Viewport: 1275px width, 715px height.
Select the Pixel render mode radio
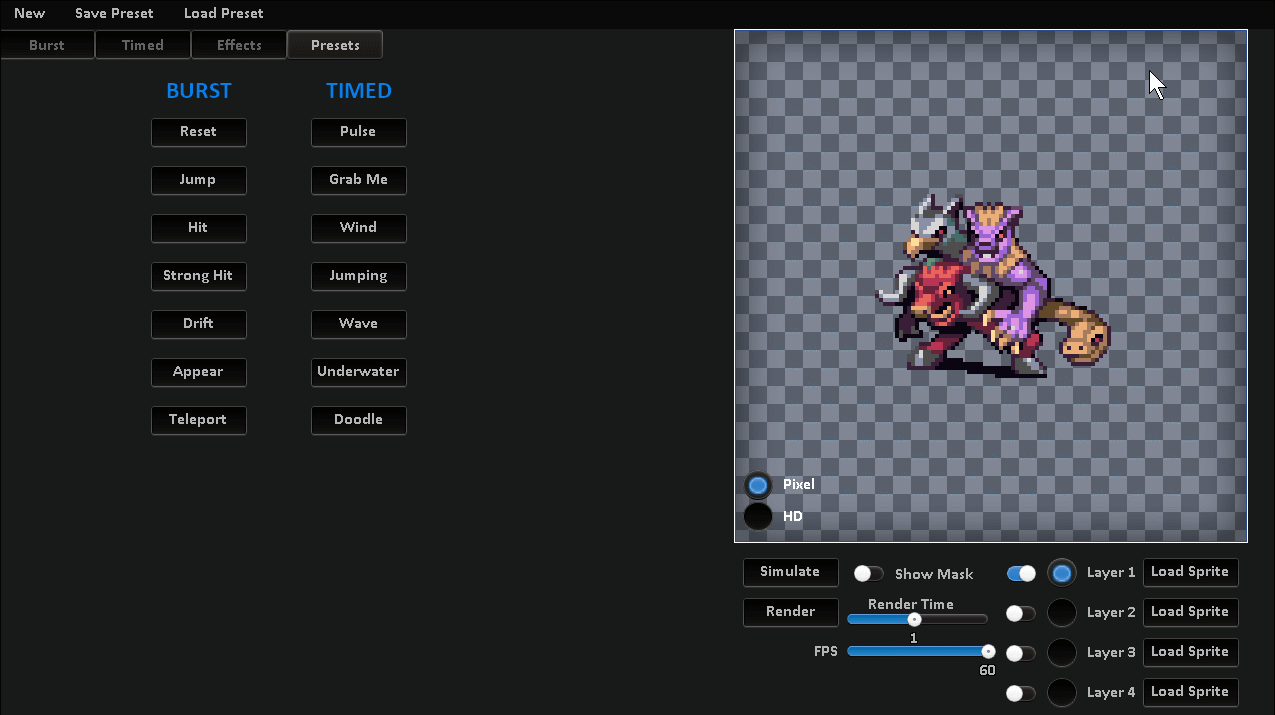pyautogui.click(x=758, y=485)
